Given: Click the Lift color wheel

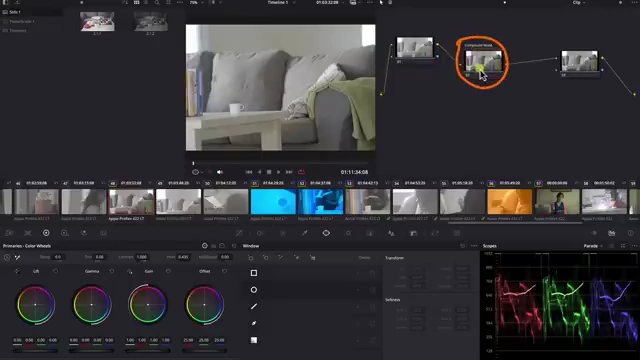Looking at the screenshot, I should [x=36, y=305].
